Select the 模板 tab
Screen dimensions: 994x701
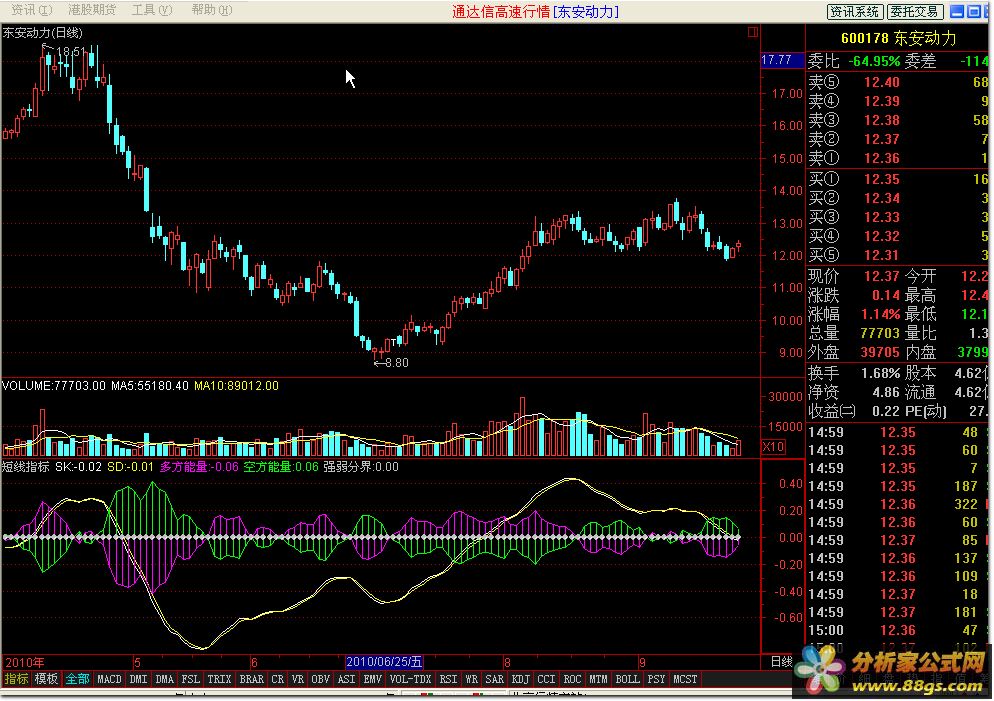click(x=46, y=679)
